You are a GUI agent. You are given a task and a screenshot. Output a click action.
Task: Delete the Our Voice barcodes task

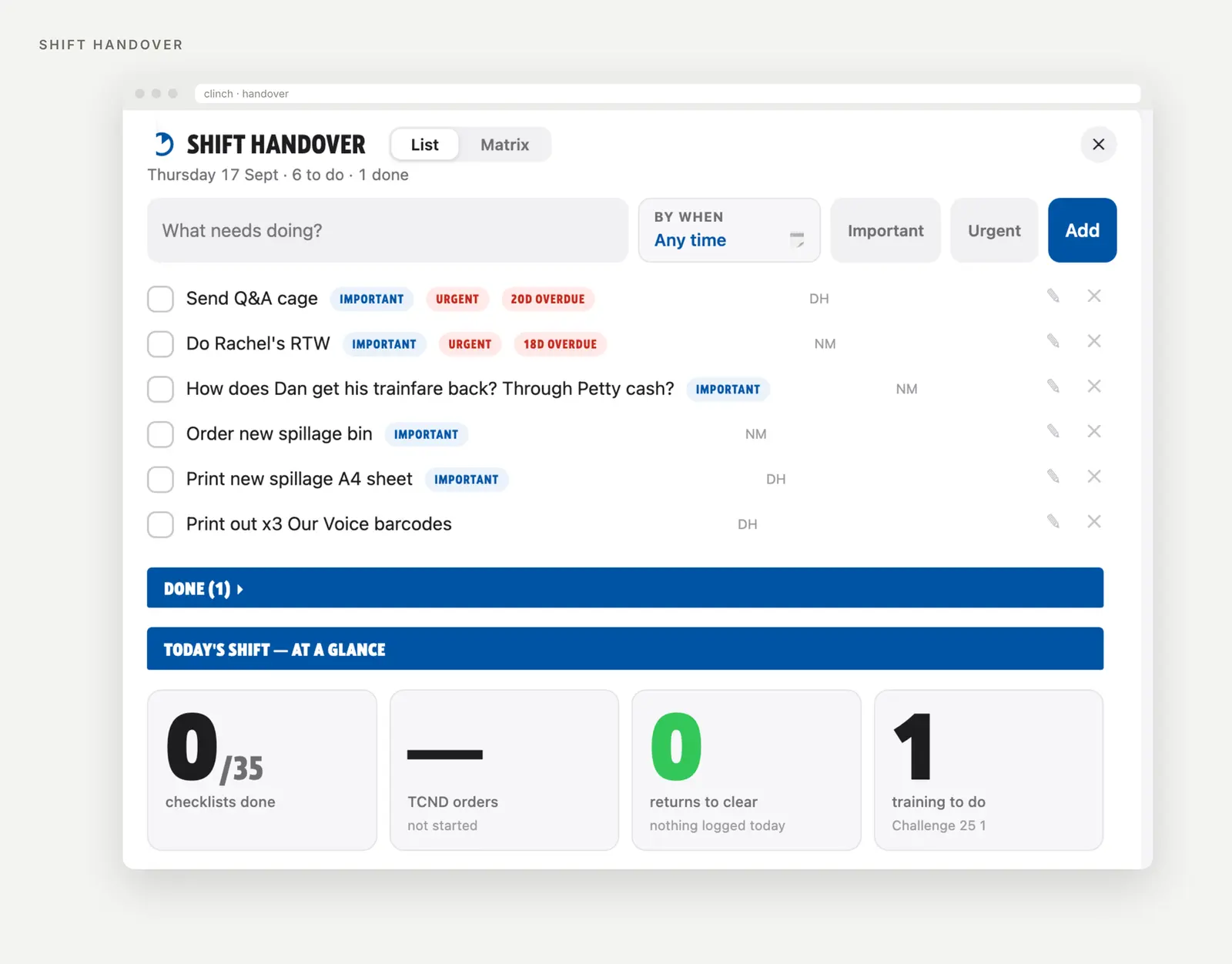pyautogui.click(x=1093, y=521)
